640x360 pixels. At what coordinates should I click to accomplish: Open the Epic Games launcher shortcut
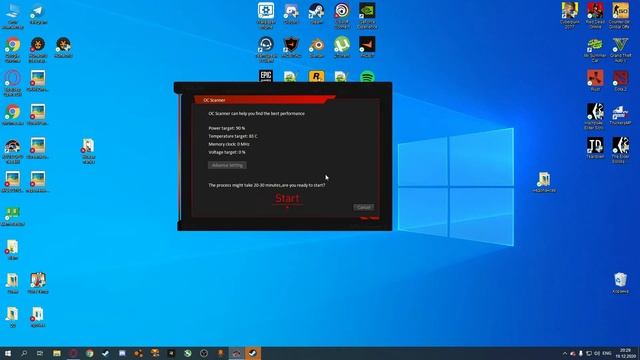point(266,76)
